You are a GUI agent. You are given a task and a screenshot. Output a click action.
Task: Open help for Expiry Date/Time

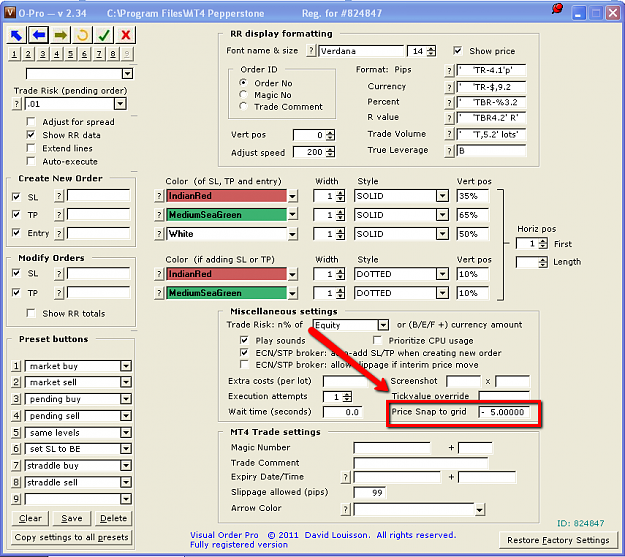(346, 477)
